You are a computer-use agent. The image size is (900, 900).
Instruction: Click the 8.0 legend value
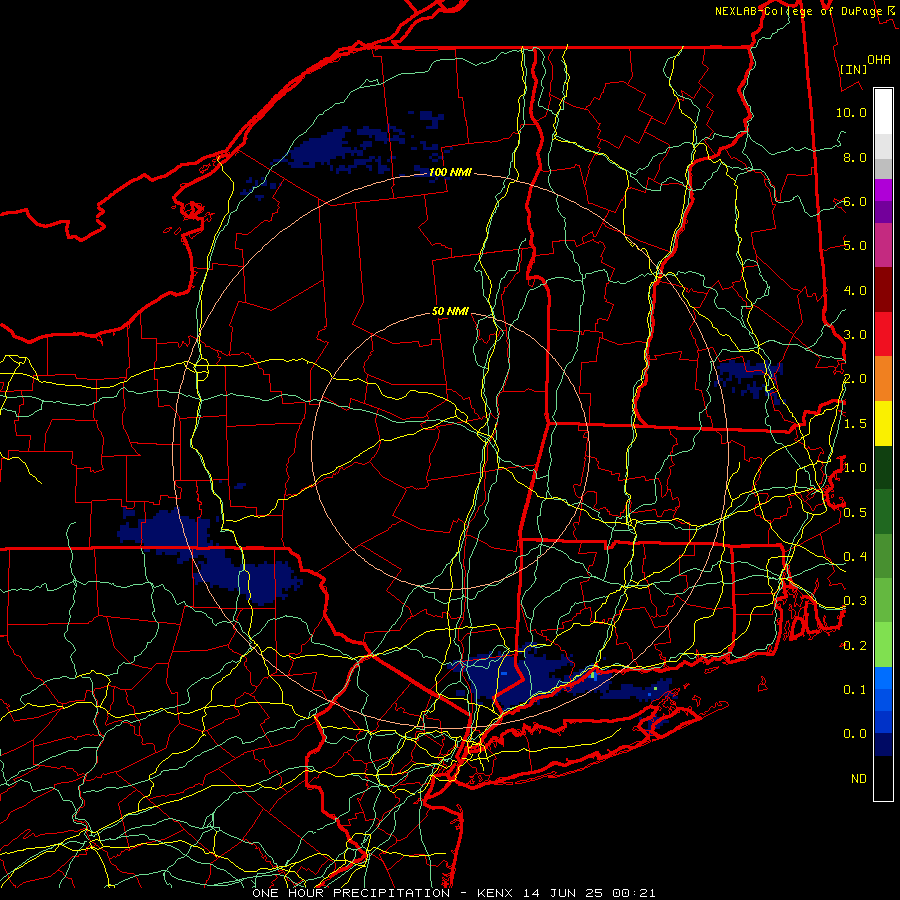click(x=855, y=157)
